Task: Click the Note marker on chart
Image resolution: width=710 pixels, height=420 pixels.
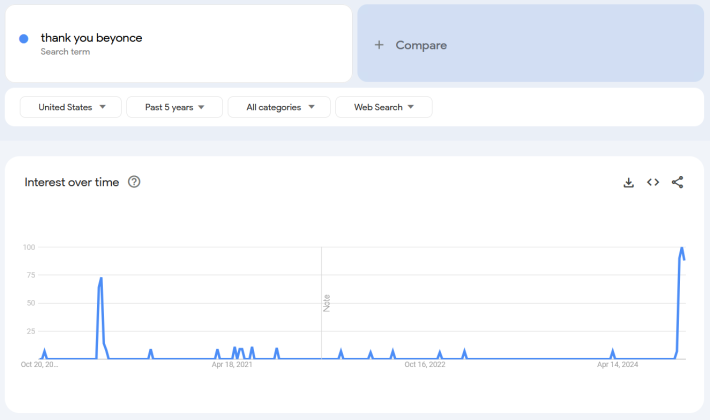Action: (x=326, y=303)
